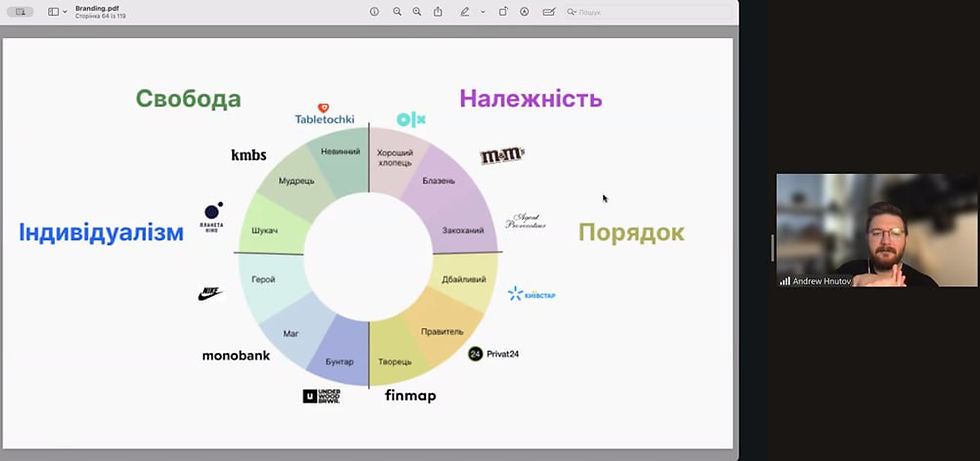
Task: Click the Порядок heading
Action: pyautogui.click(x=631, y=232)
